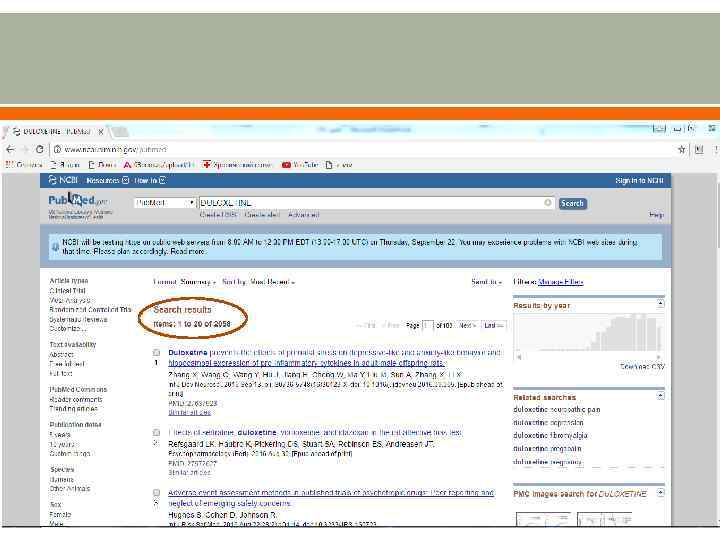Screen dimensions: 720x540
Task: Open Sign in to NCBI link
Action: (639, 180)
